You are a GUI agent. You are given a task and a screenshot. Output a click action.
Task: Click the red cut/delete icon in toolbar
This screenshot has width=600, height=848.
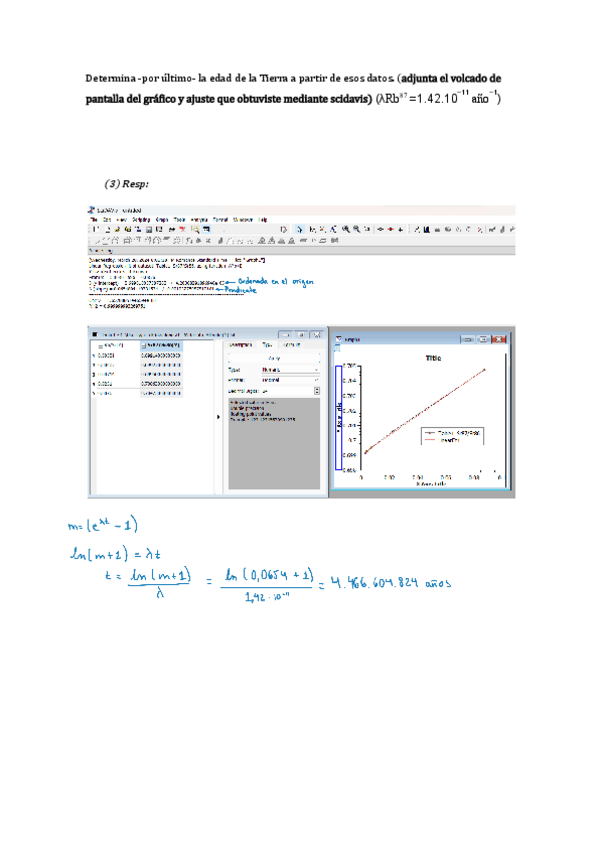pos(182,230)
